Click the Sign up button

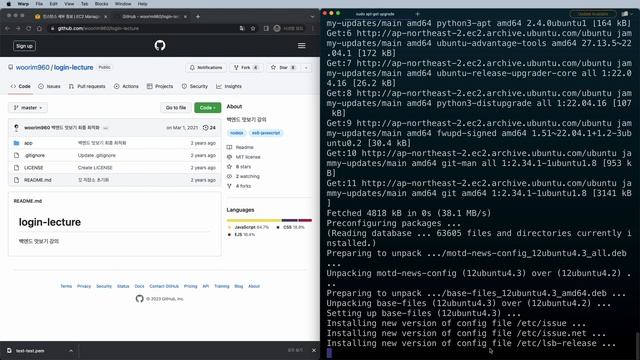point(24,46)
